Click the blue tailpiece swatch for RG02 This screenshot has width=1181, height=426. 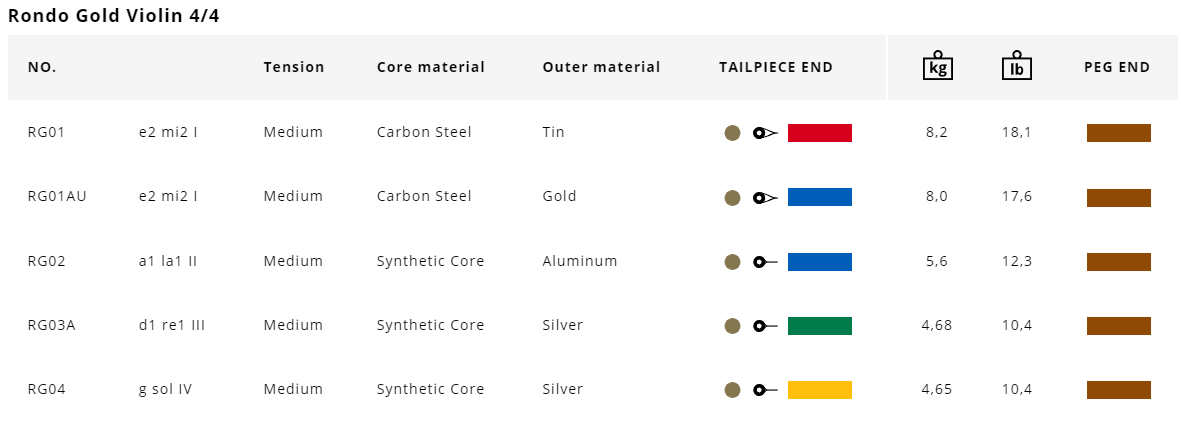[x=819, y=262]
